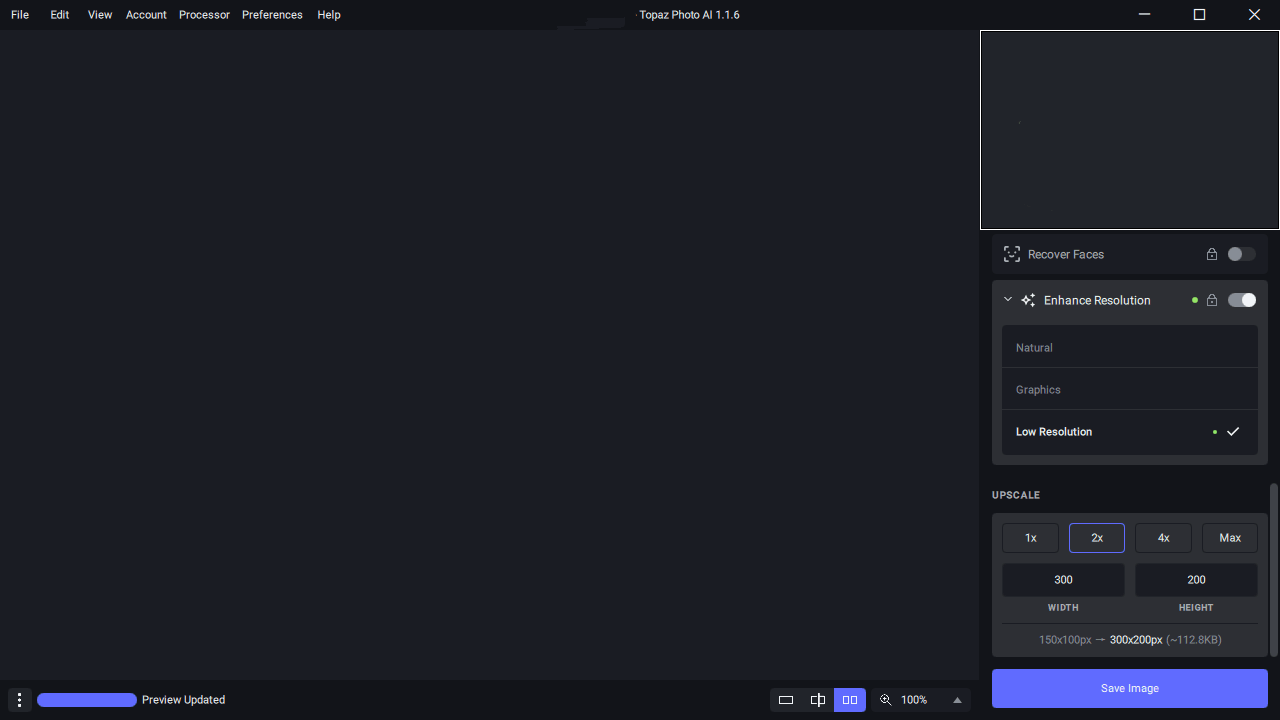
Task: Open the Preferences menu
Action: 272,15
